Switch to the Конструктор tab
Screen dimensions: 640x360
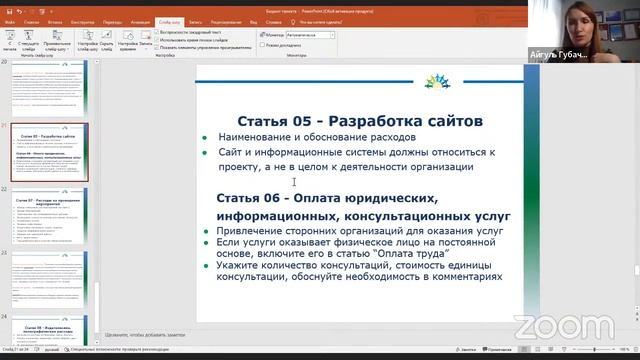point(82,22)
